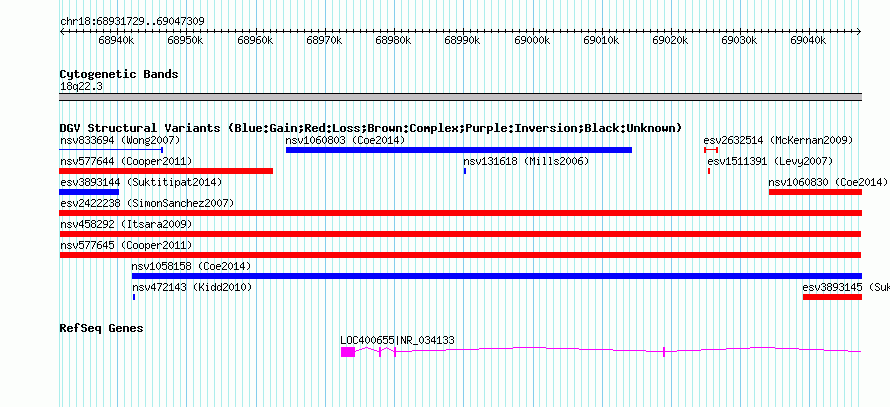Select the small nsv131618 blue marker
This screenshot has height=407, width=890.
(465, 171)
